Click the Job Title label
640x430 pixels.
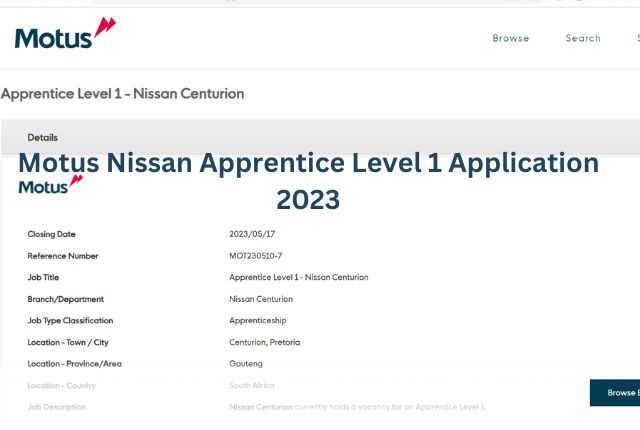pyautogui.click(x=43, y=277)
